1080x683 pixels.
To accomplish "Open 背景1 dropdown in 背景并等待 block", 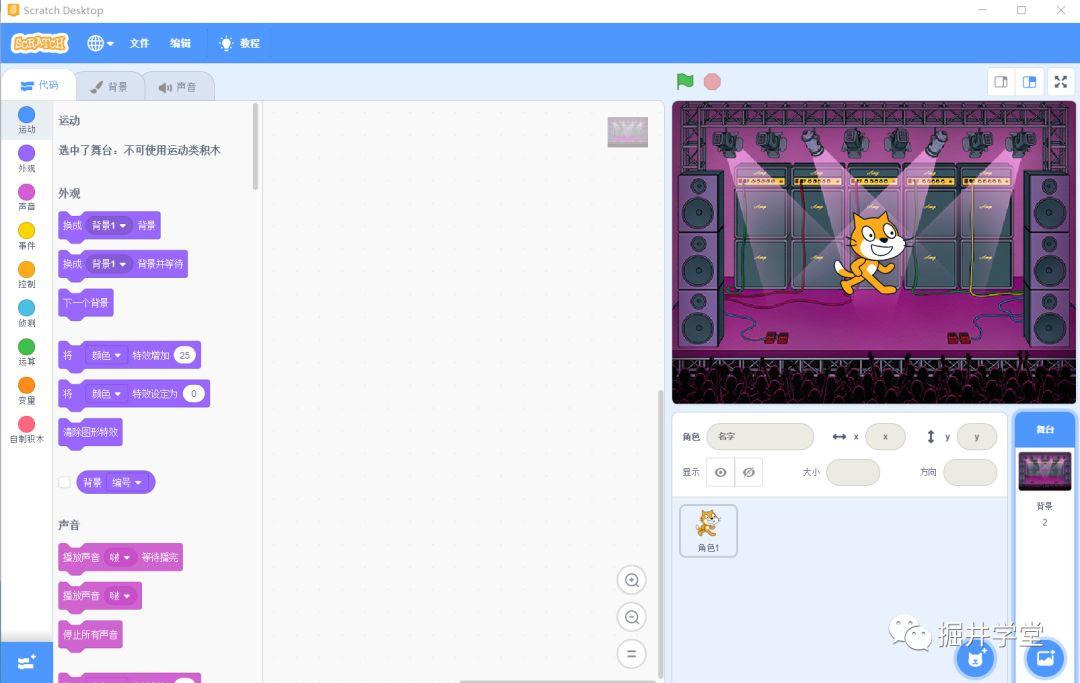I will [109, 264].
